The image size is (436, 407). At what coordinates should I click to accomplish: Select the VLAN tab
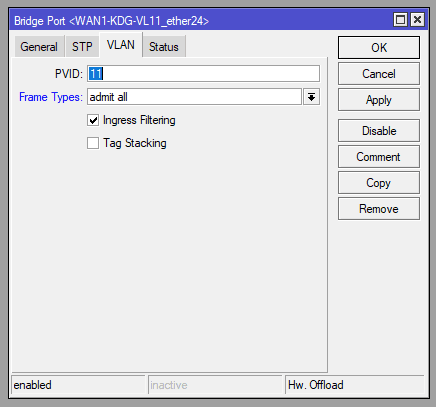coord(121,45)
